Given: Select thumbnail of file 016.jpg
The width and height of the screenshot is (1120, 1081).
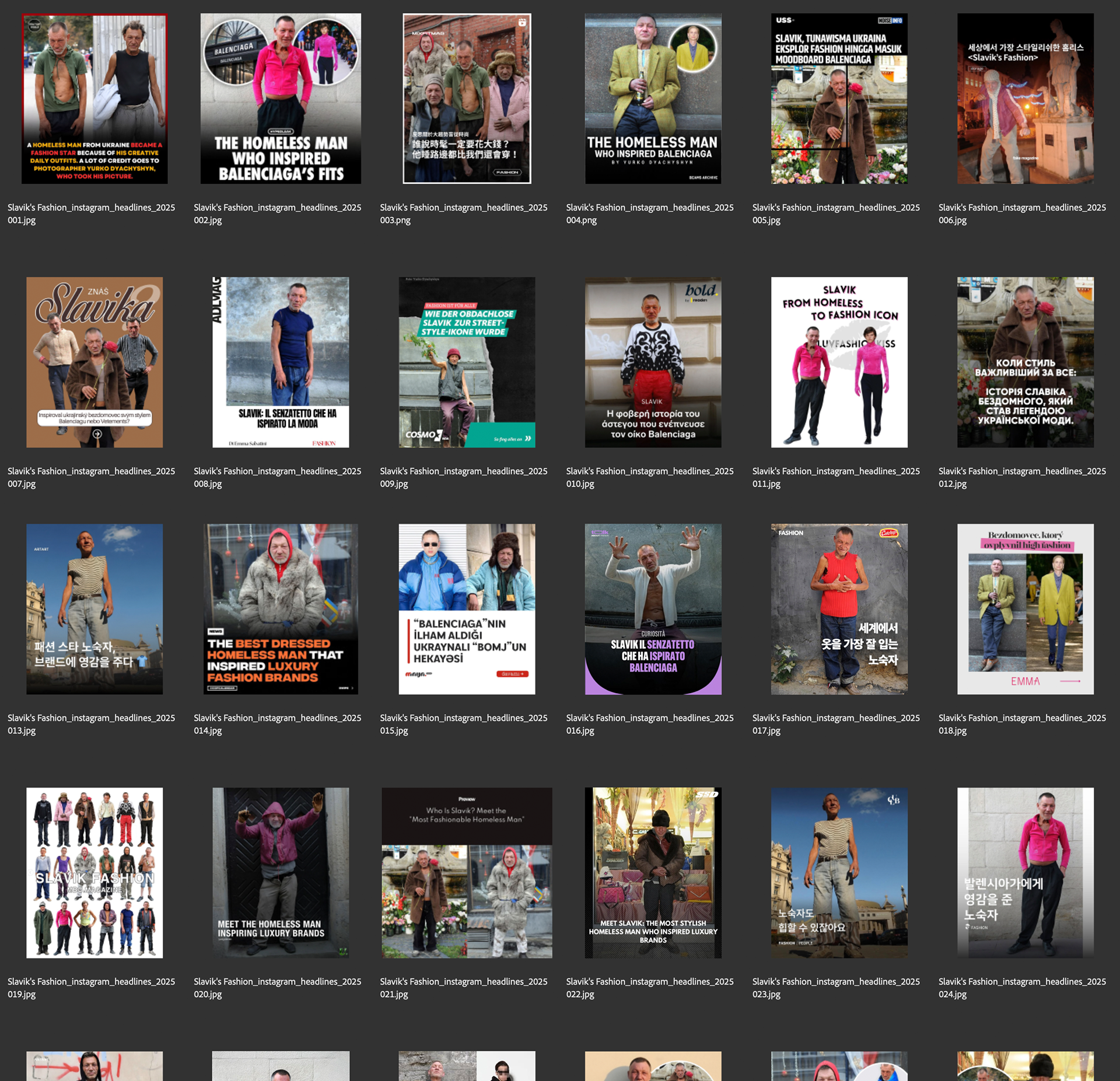Looking at the screenshot, I should coord(653,609).
